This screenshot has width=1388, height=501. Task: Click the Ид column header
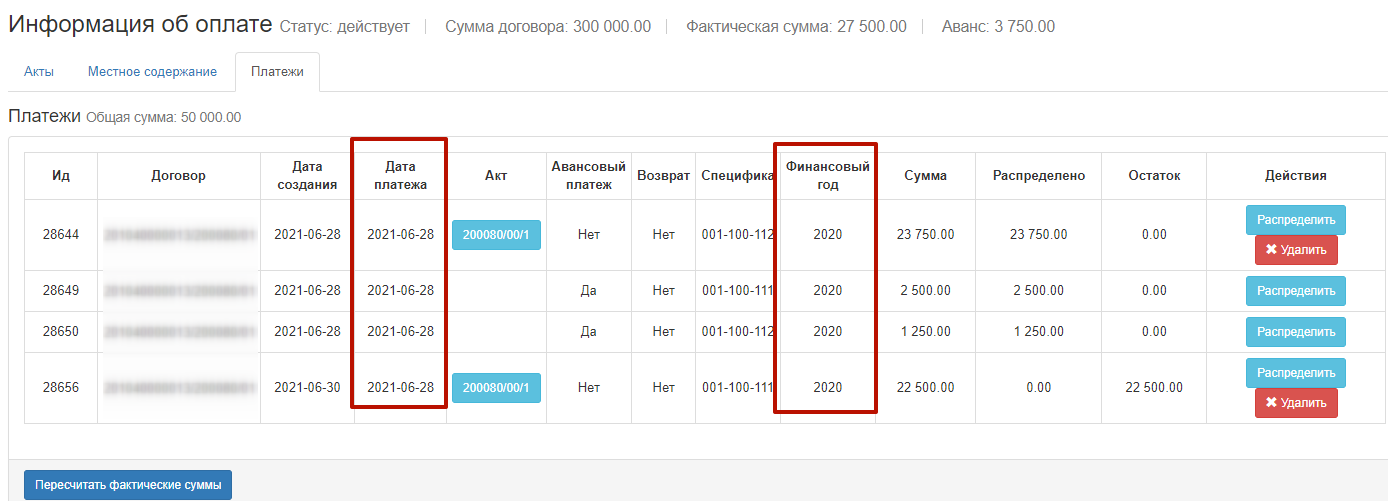61,176
